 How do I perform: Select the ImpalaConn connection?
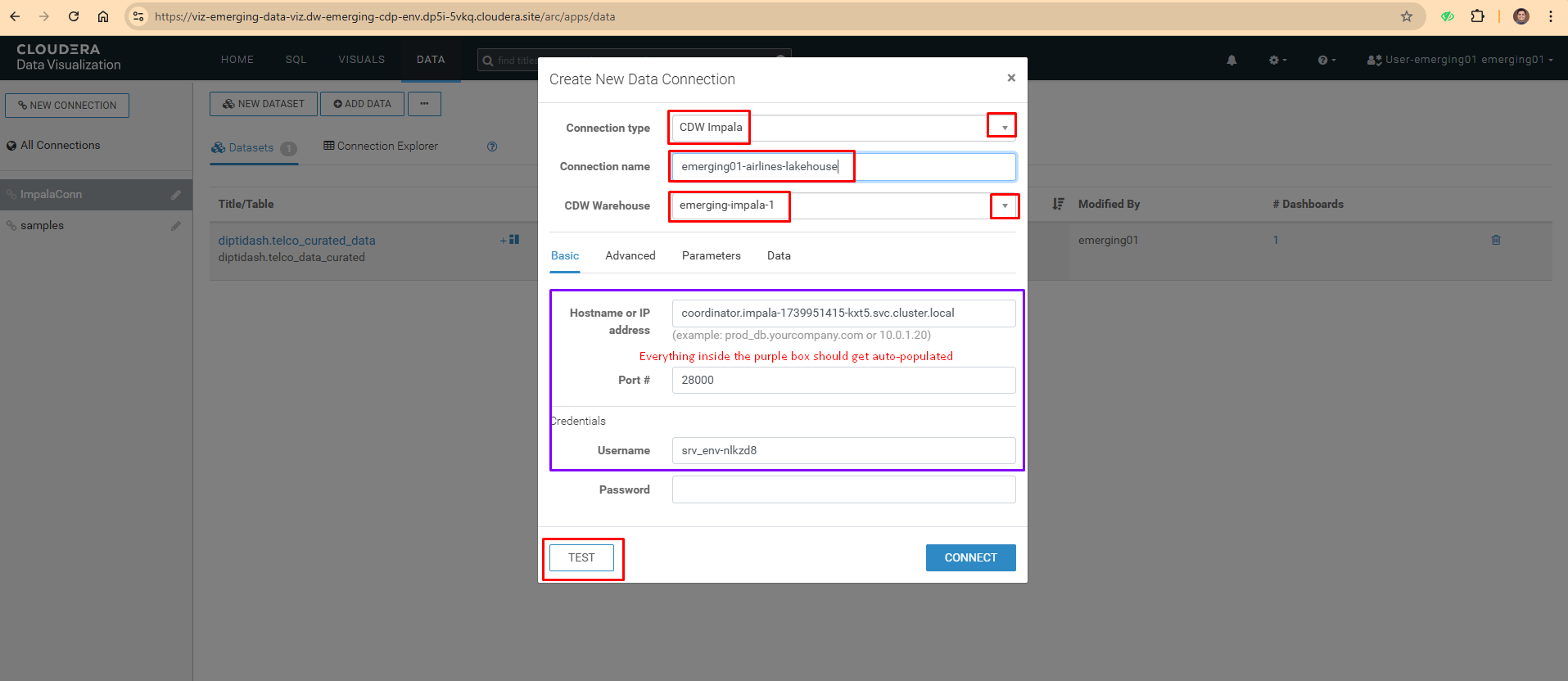coord(51,195)
